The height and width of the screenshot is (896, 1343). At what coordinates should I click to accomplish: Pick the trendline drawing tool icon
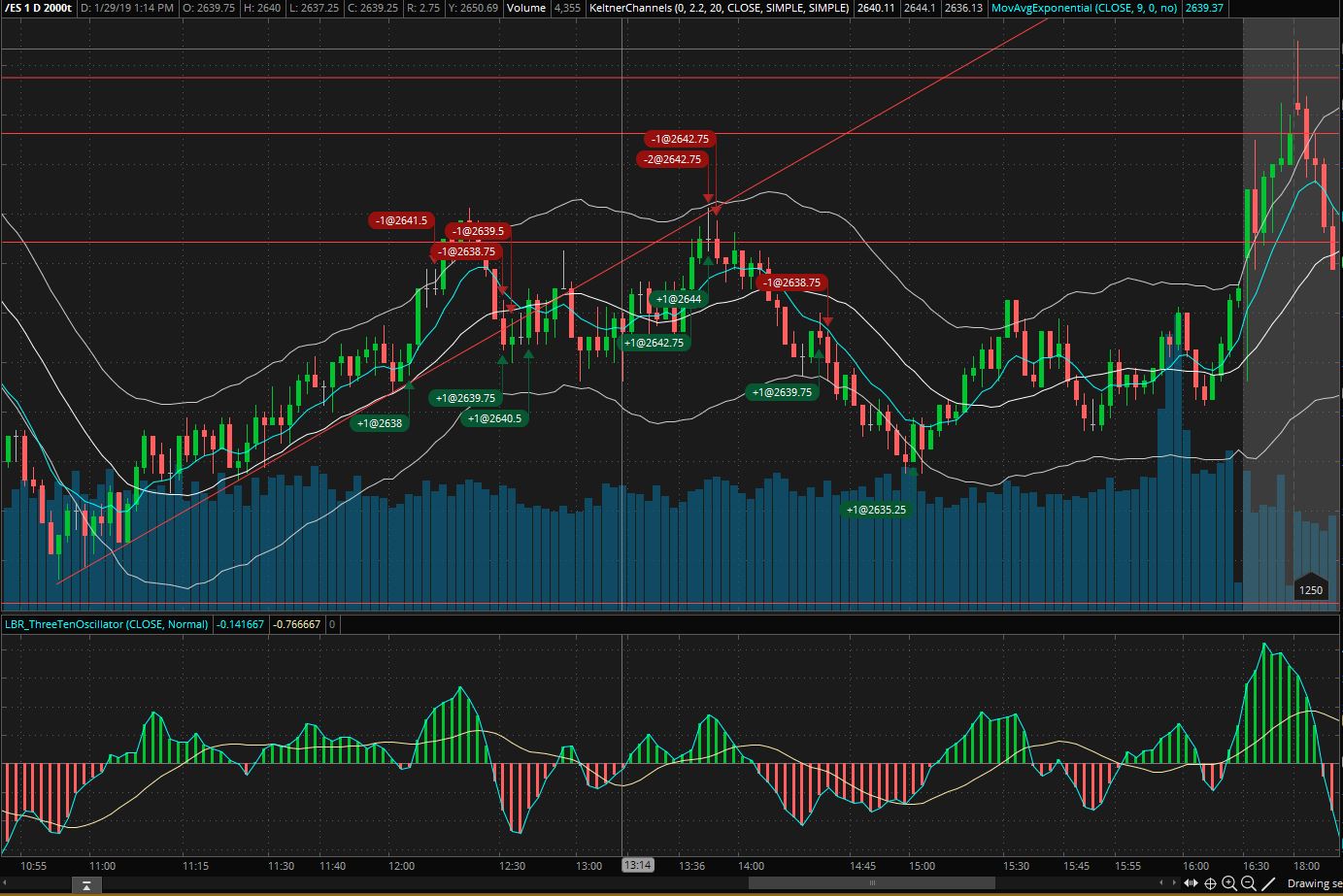tap(1268, 883)
